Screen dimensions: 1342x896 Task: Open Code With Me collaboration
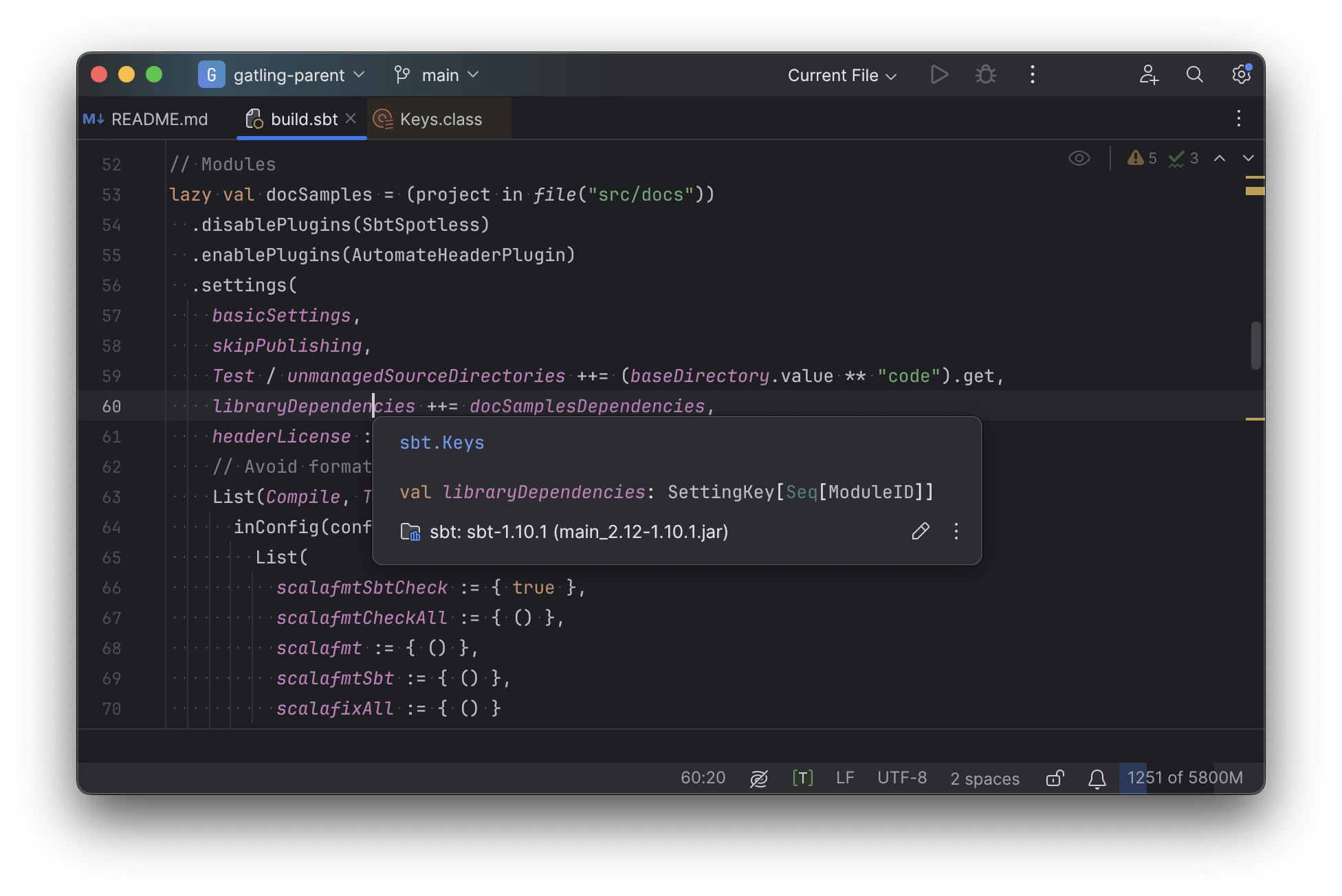tap(1149, 76)
